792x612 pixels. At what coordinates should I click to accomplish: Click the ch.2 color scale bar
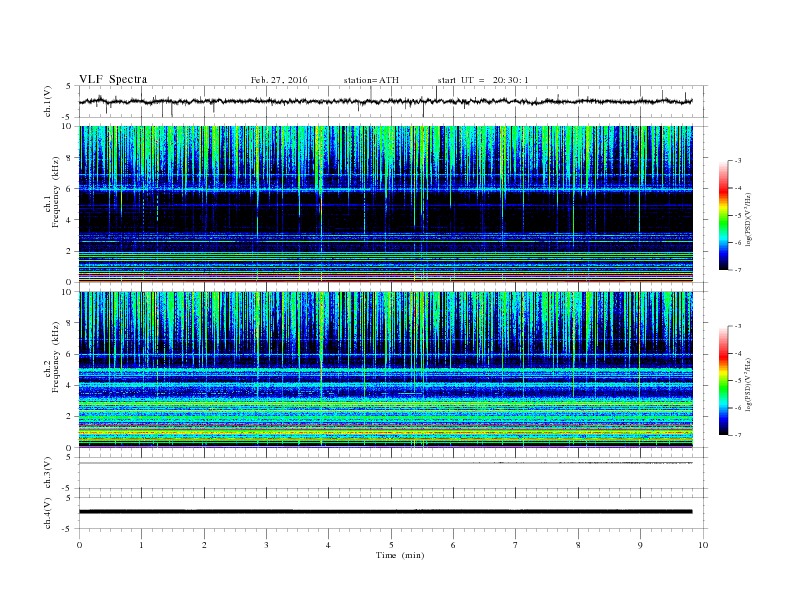tap(723, 380)
